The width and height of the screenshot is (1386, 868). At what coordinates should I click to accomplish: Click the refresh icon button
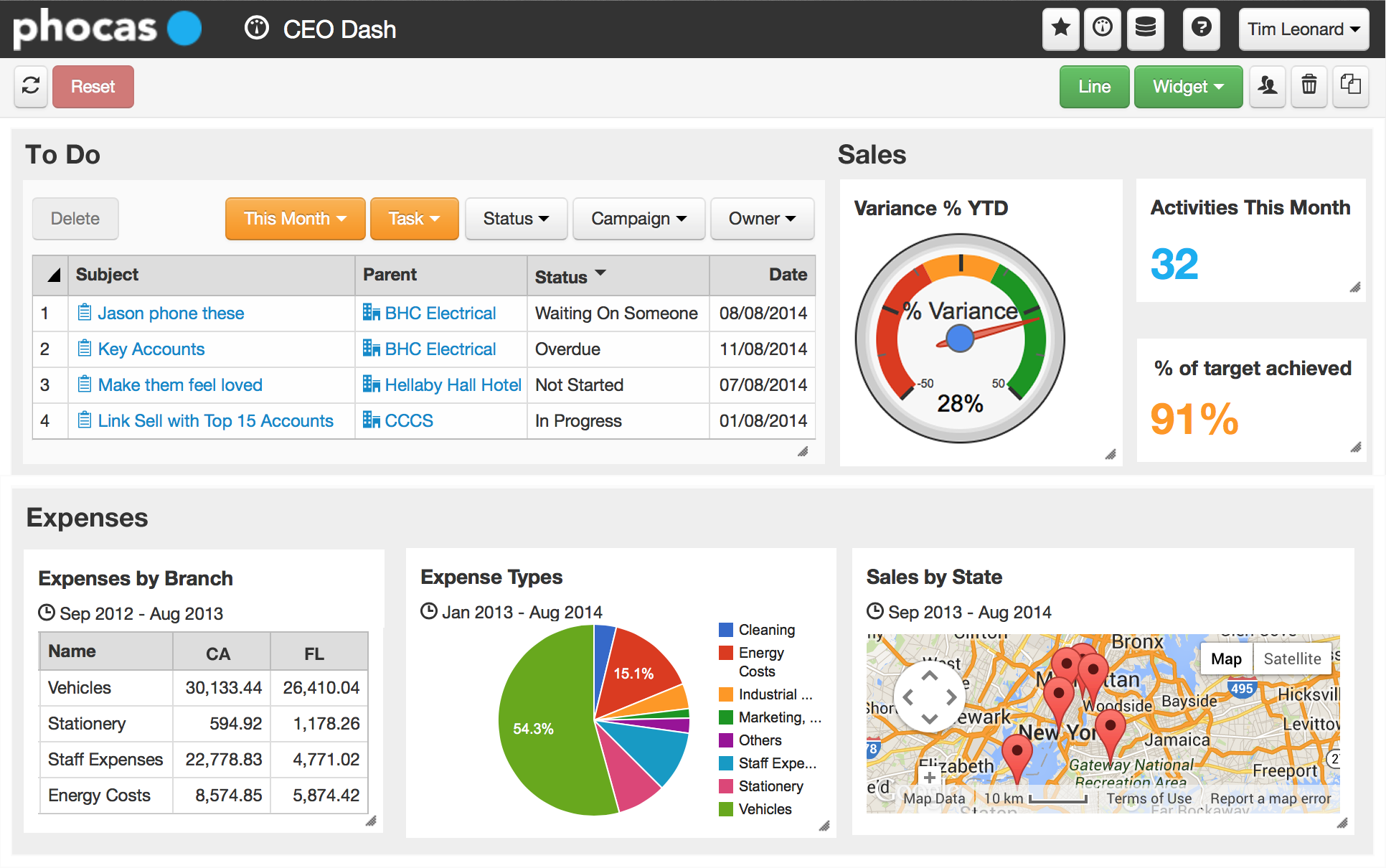click(x=31, y=87)
